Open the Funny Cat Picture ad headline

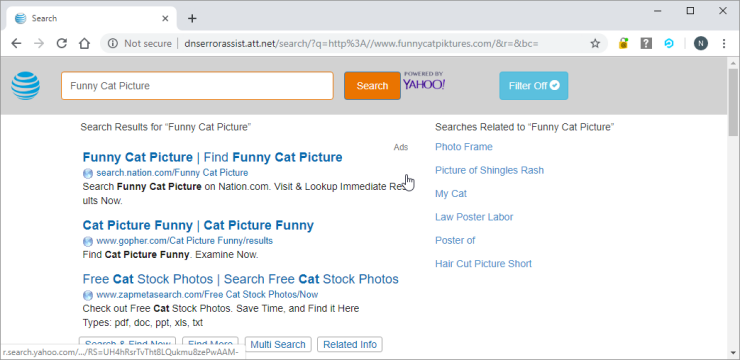point(212,157)
